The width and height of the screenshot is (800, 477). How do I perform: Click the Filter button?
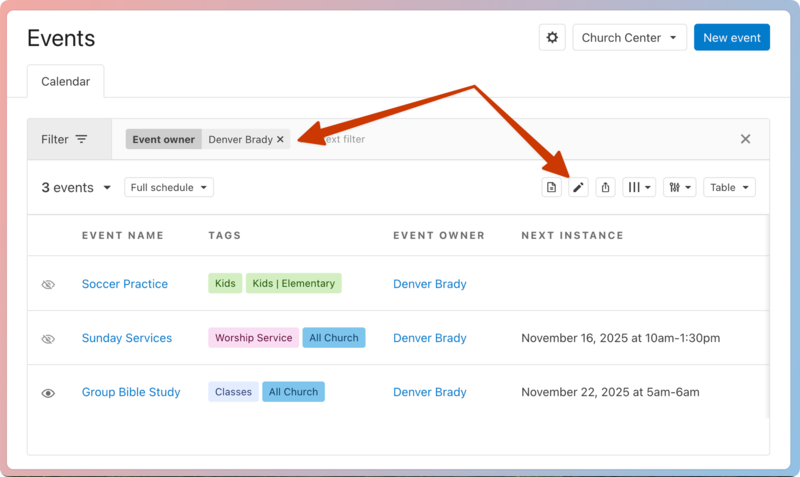coord(65,139)
